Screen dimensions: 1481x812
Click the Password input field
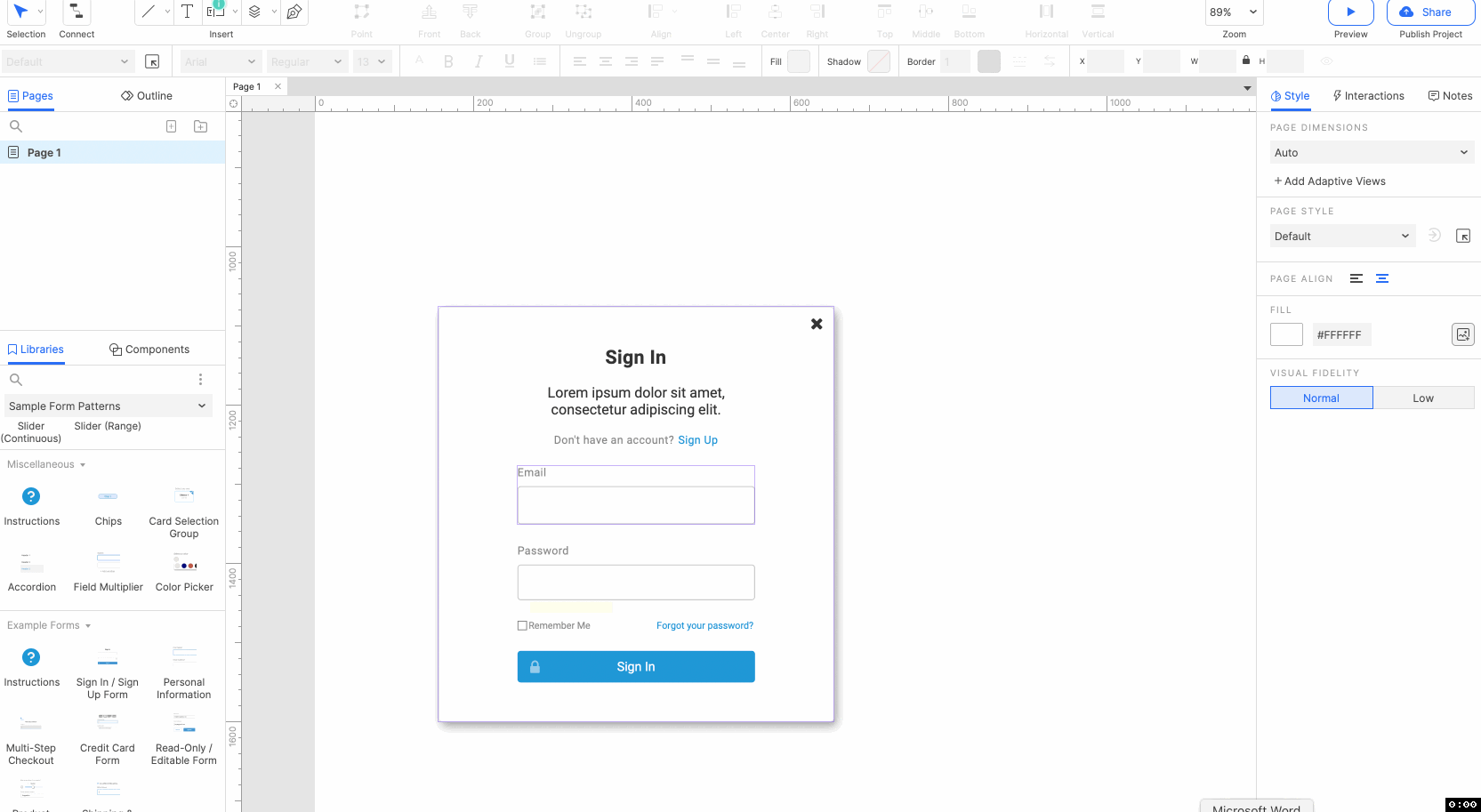point(636,583)
